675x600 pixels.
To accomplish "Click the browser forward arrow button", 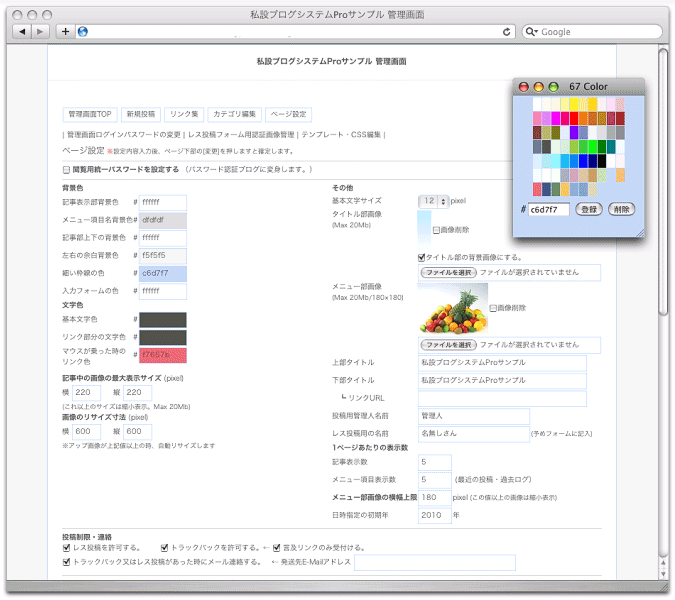I will click(x=40, y=32).
